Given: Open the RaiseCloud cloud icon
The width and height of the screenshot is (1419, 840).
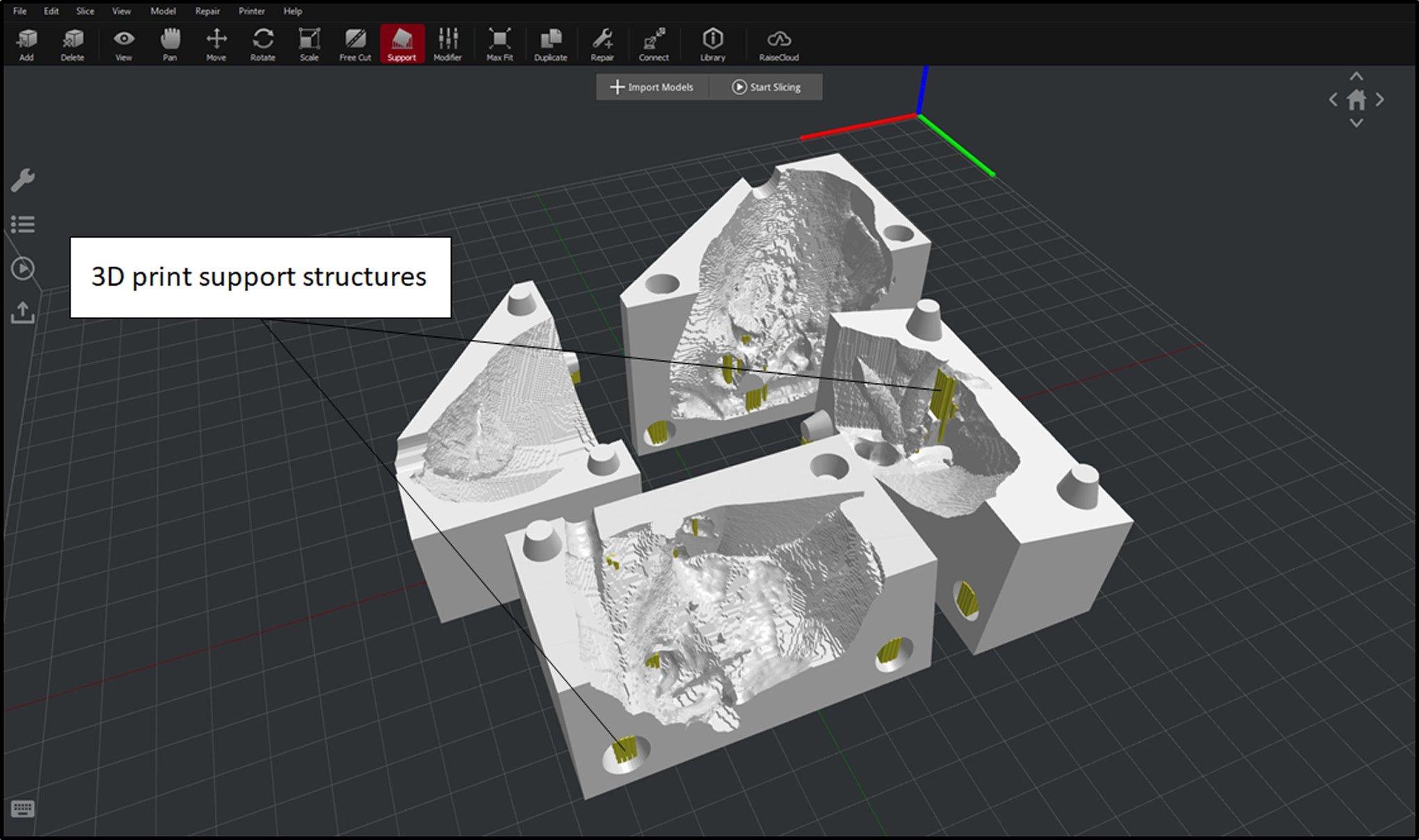Looking at the screenshot, I should [x=778, y=43].
